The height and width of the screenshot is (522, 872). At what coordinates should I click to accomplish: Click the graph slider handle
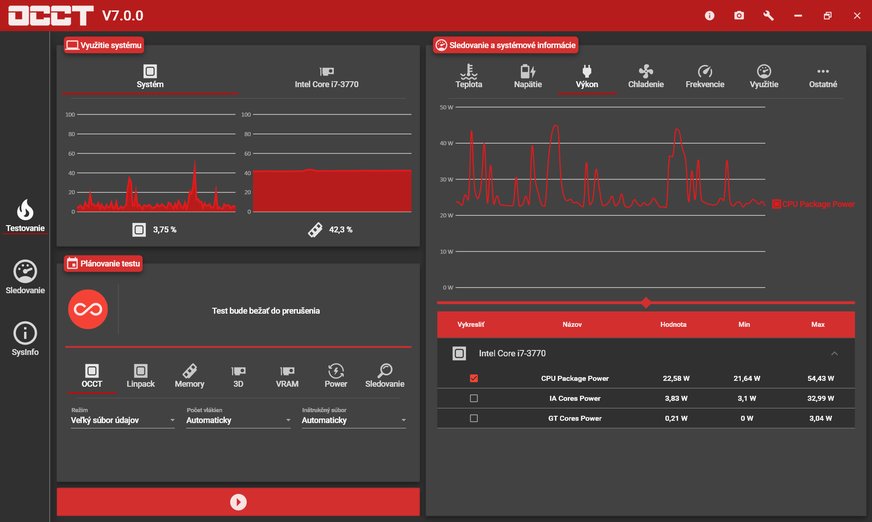tap(646, 302)
